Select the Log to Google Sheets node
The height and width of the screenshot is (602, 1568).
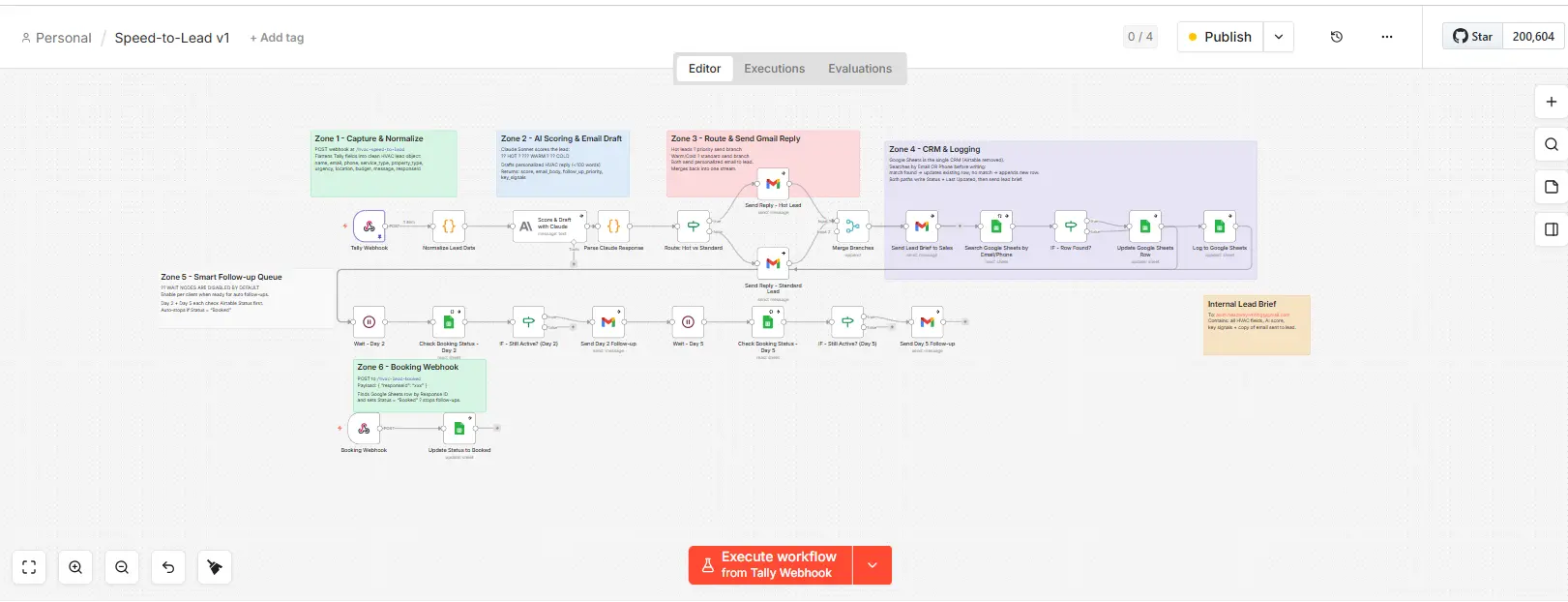[1220, 226]
